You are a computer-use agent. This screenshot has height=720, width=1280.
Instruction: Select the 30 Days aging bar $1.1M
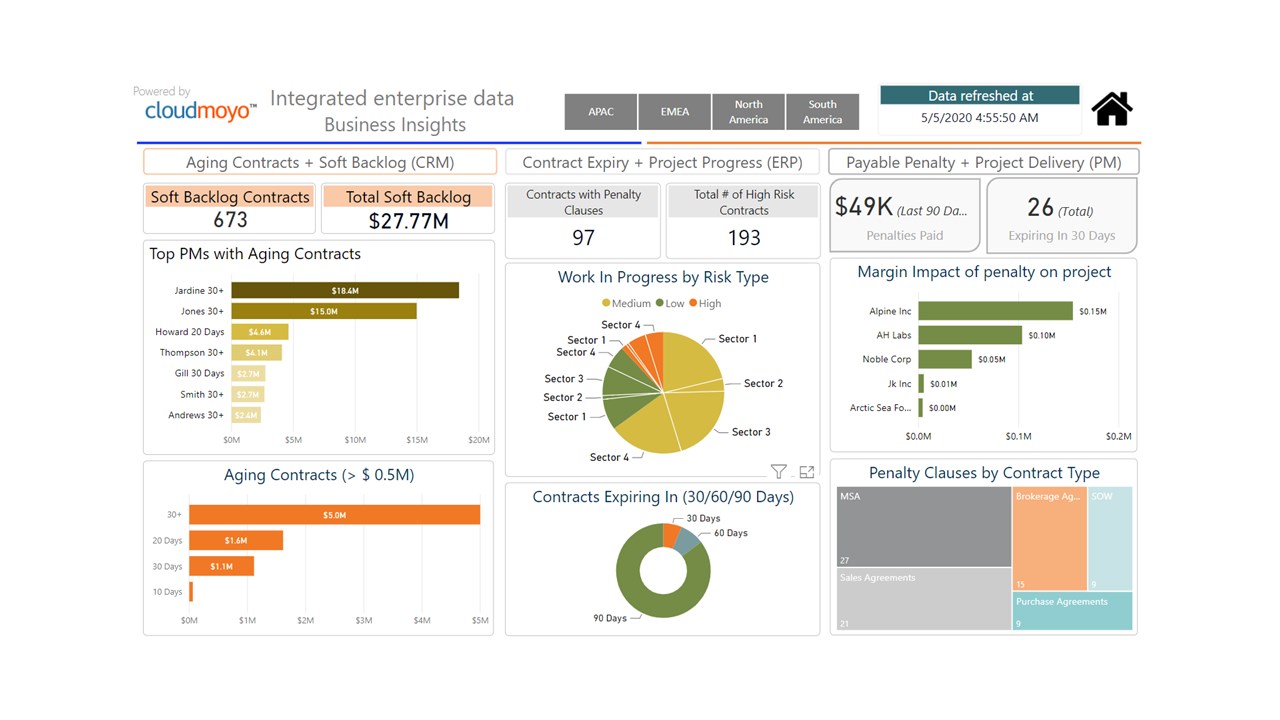[x=221, y=566]
